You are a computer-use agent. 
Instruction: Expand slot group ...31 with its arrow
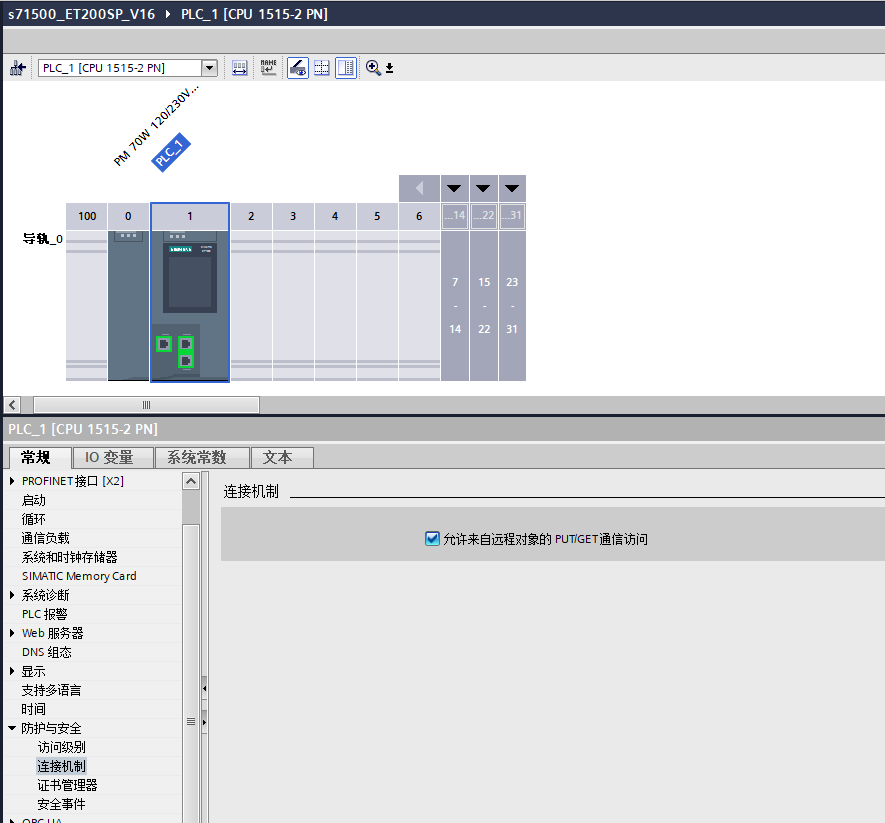pyautogui.click(x=512, y=188)
